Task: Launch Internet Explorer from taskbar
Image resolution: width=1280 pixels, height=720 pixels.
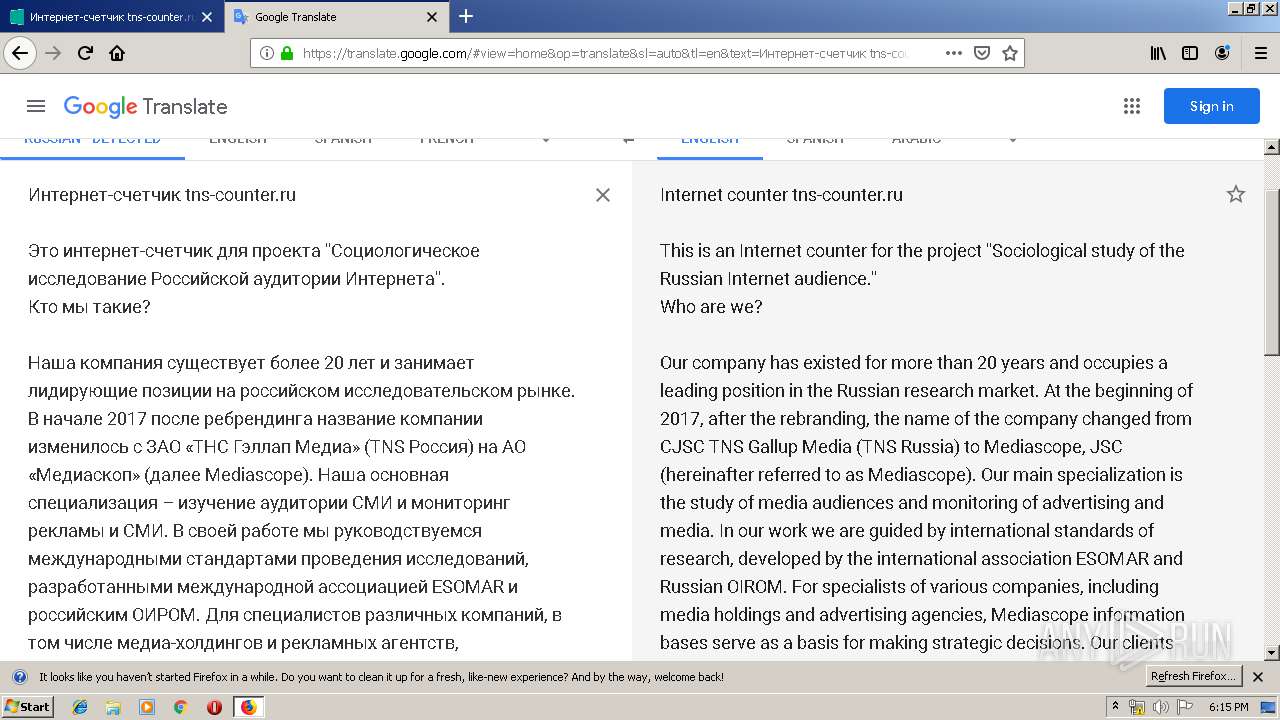Action: (x=81, y=707)
